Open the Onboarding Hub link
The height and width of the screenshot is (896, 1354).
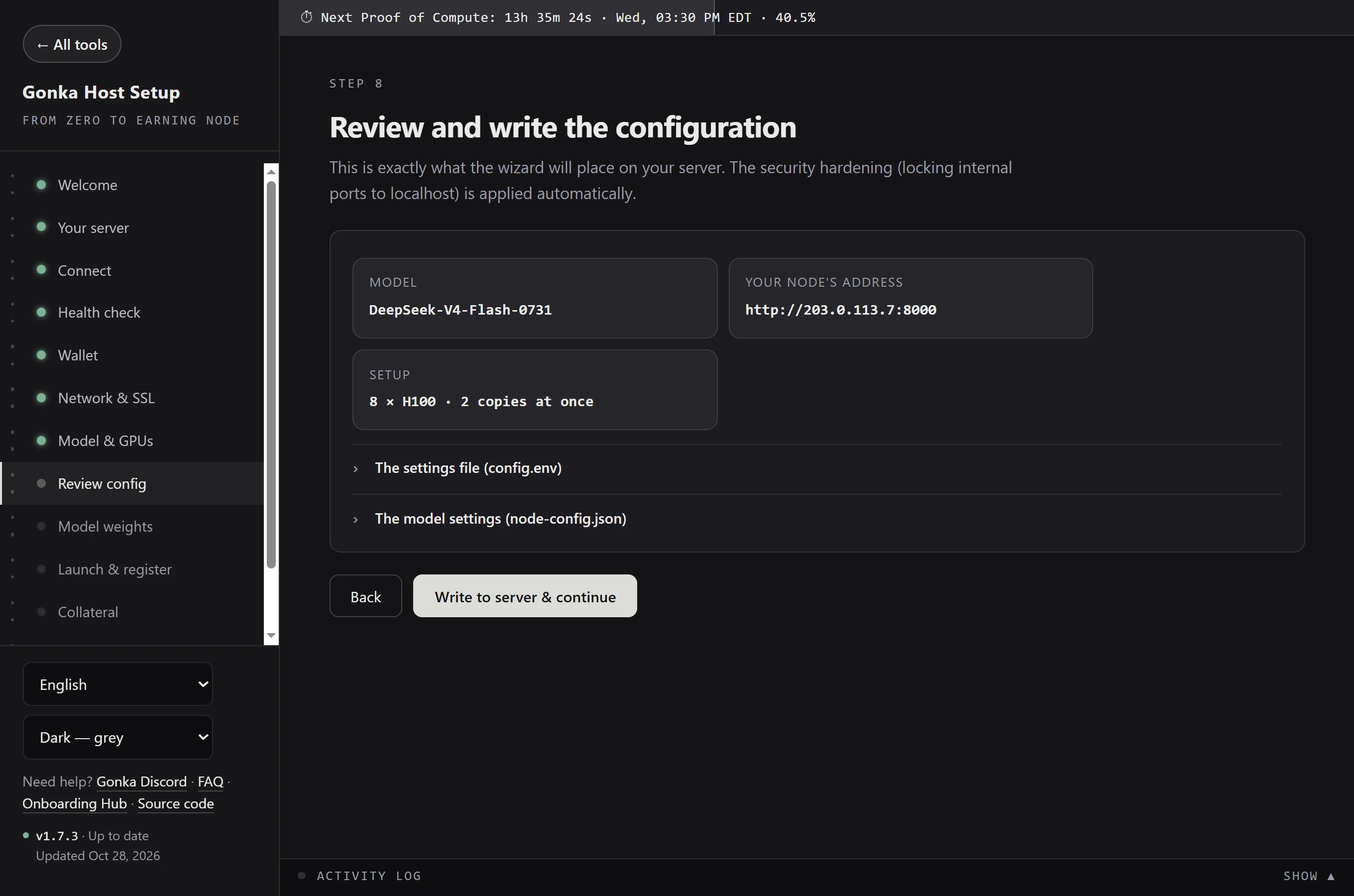(x=74, y=803)
